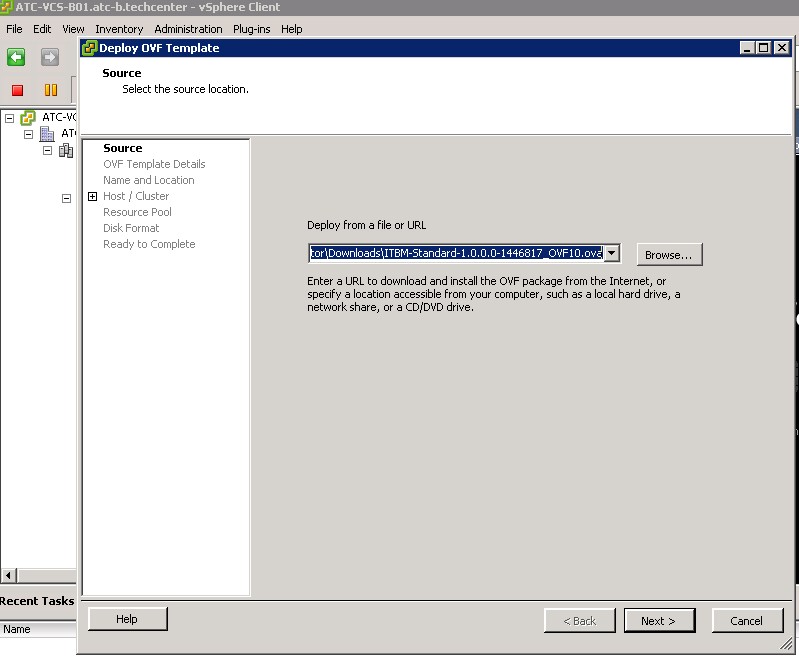Click the Deploy OVF Template title icon
Image resolution: width=799 pixels, height=659 pixels.
click(x=90, y=48)
